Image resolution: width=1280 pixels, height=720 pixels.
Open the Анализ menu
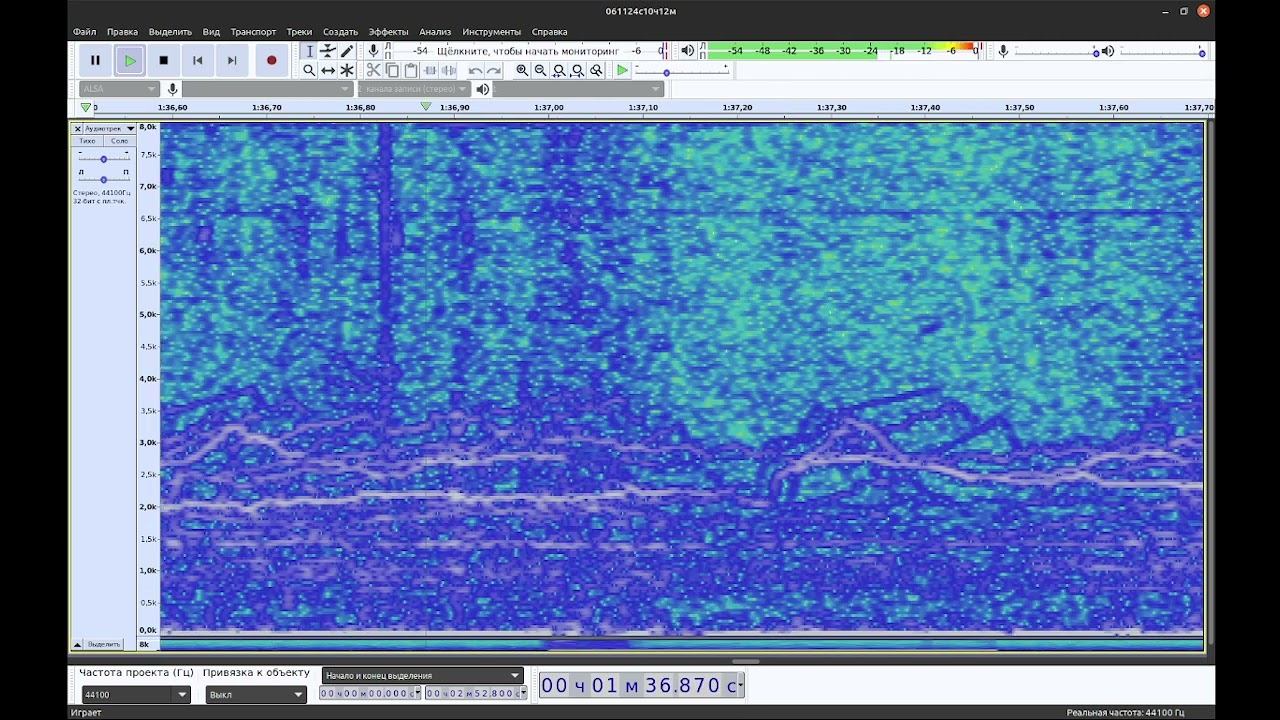coord(435,32)
